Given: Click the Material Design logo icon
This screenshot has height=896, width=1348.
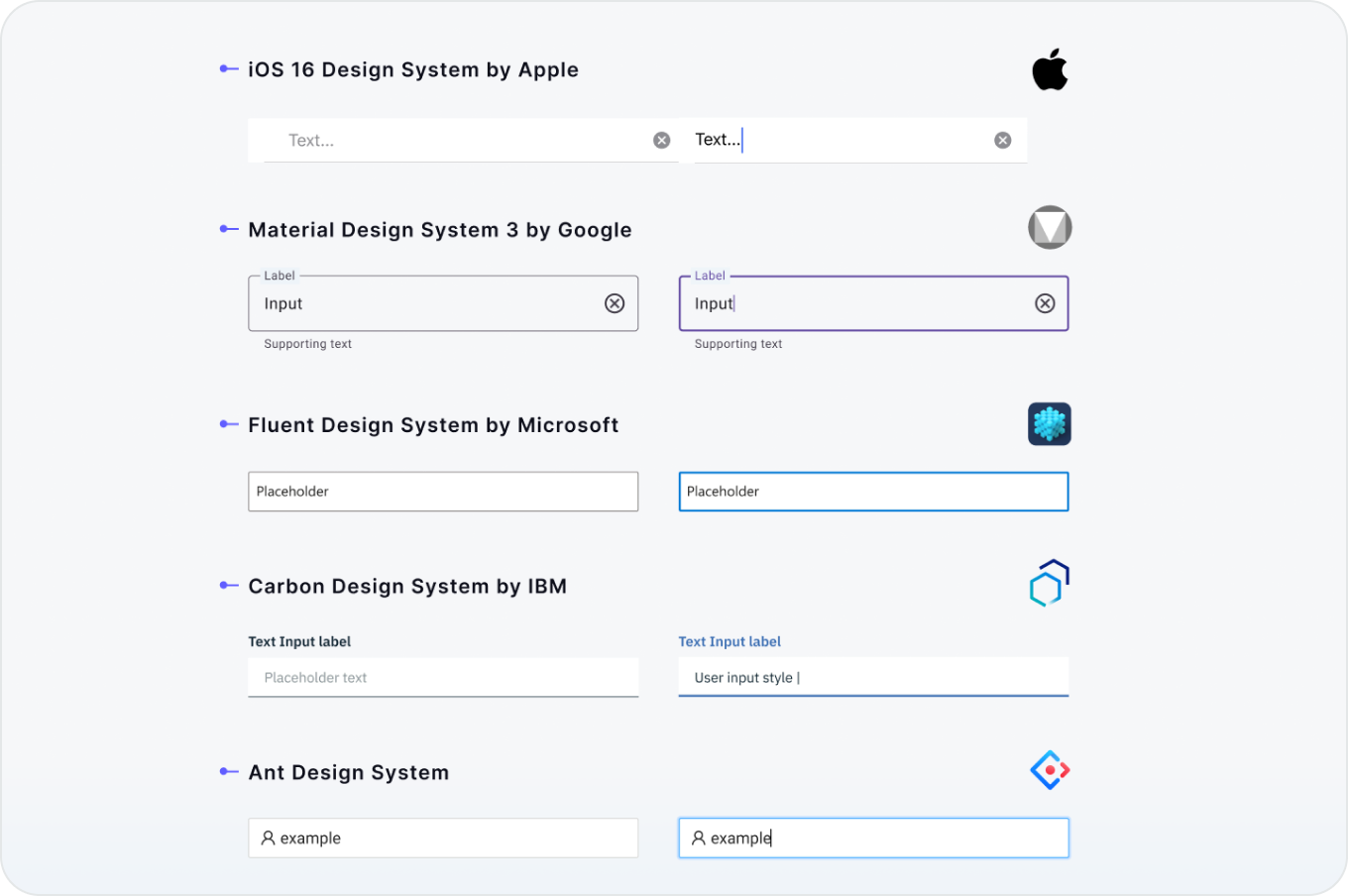Looking at the screenshot, I should 1050,228.
